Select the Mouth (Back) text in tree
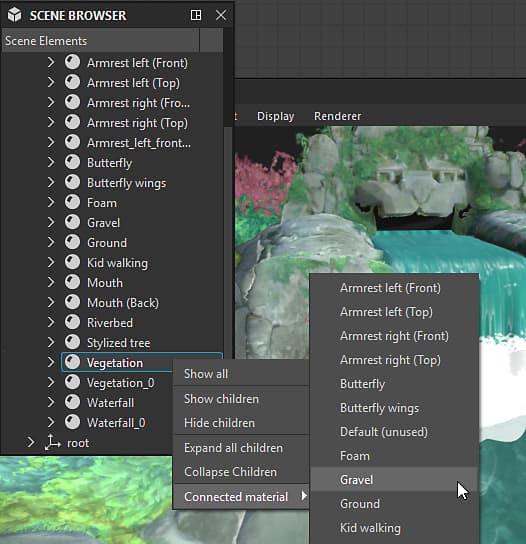This screenshot has height=544, width=526. [123, 303]
